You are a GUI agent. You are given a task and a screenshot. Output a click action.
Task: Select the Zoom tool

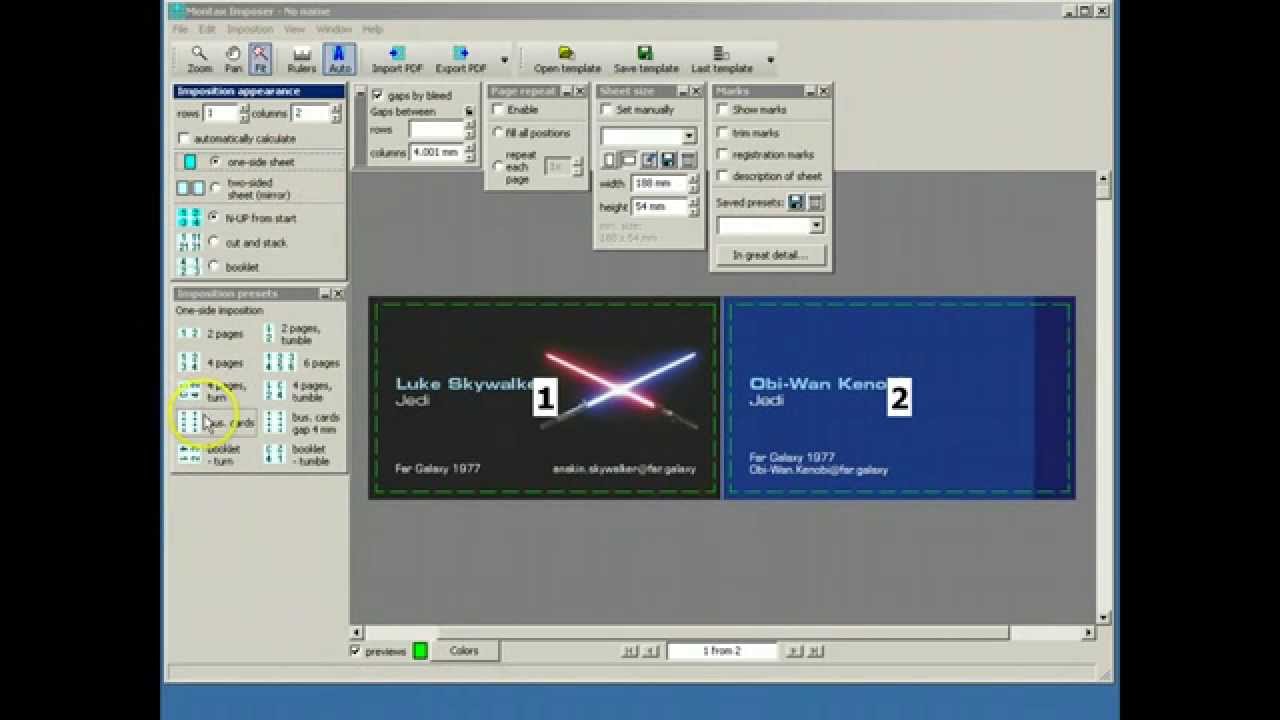[x=199, y=59]
